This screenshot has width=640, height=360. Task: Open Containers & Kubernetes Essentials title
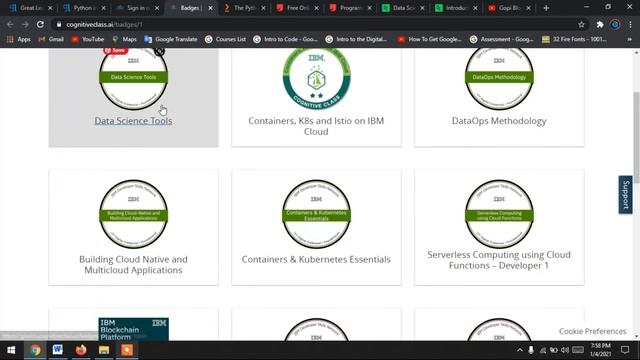[316, 259]
